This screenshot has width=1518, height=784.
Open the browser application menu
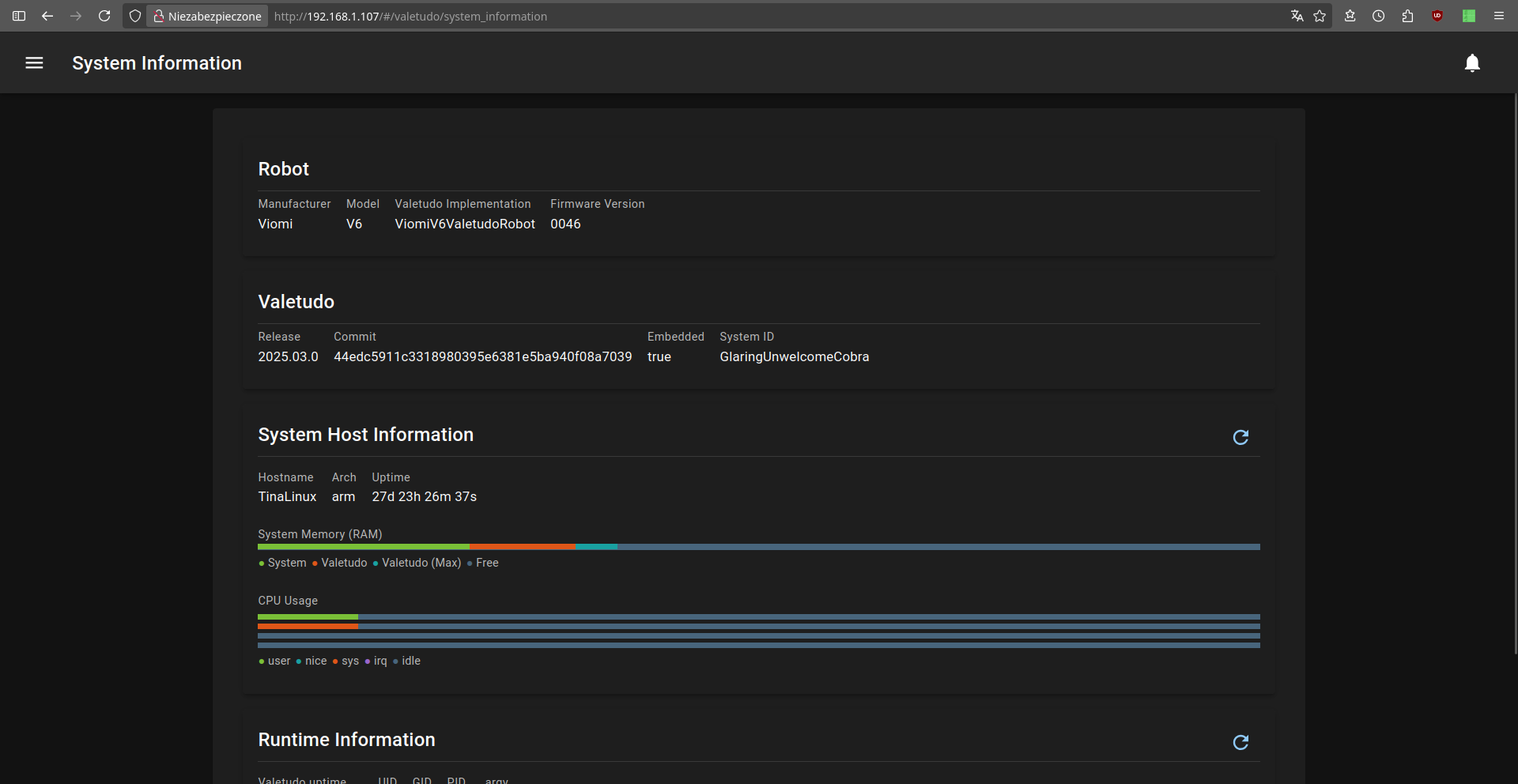tap(1498, 16)
